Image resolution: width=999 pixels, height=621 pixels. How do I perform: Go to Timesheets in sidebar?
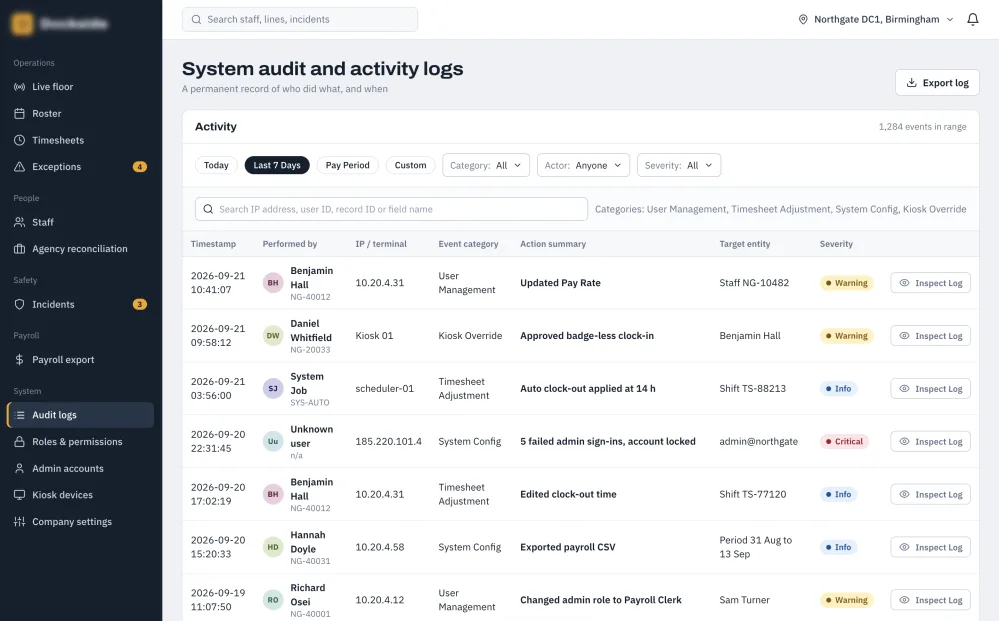point(80,140)
